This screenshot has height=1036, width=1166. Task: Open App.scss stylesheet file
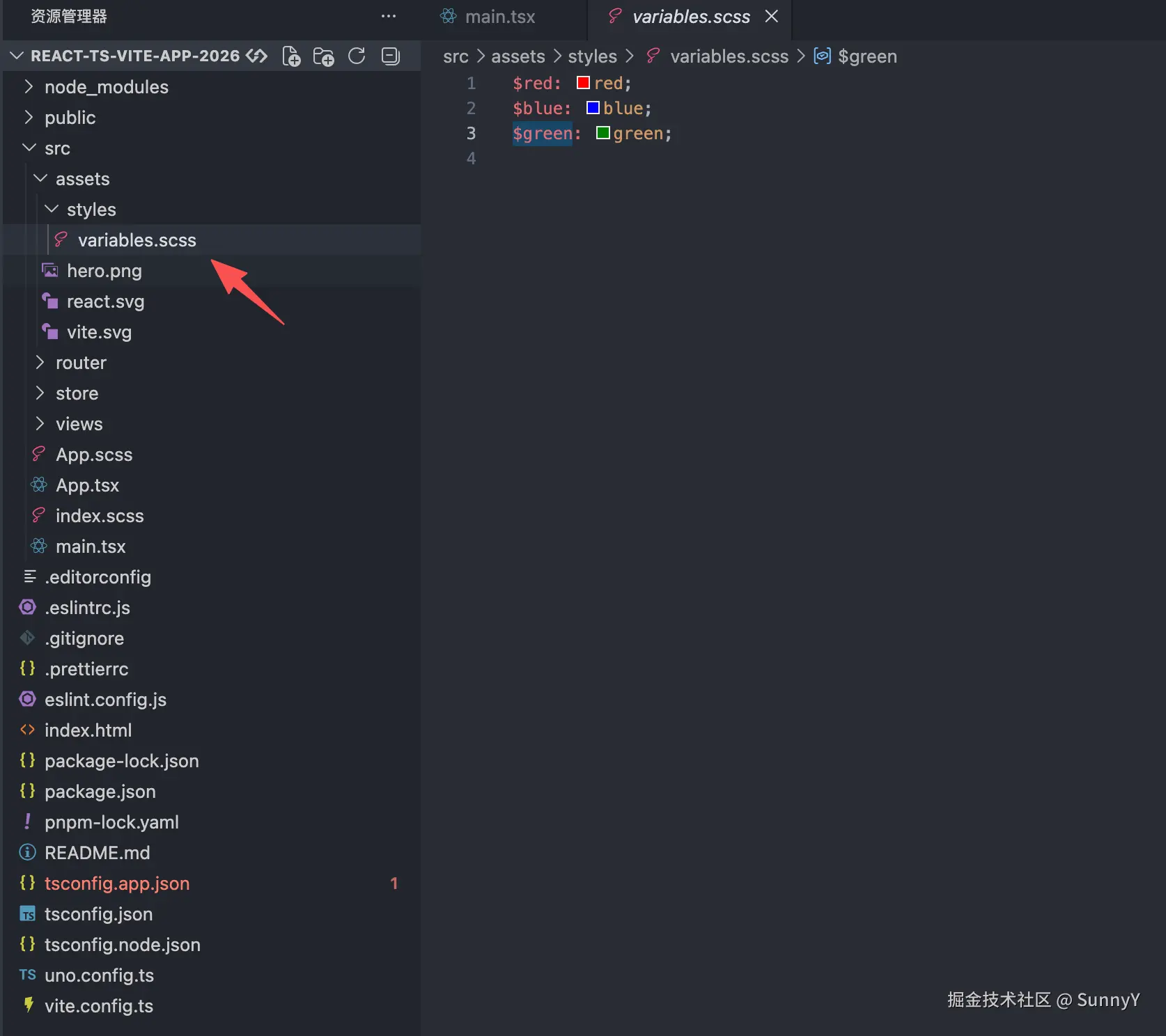coord(212,454)
